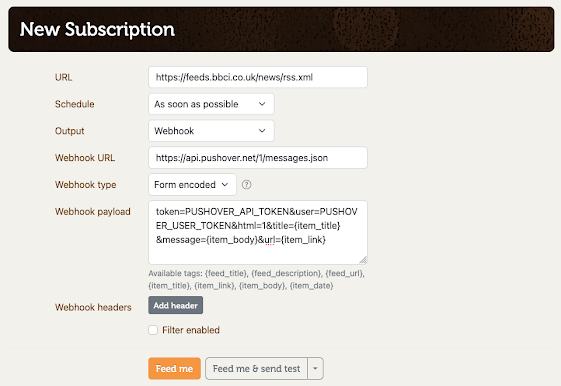The width and height of the screenshot is (561, 386).
Task: Click the Webhook type label
Action: (x=86, y=185)
